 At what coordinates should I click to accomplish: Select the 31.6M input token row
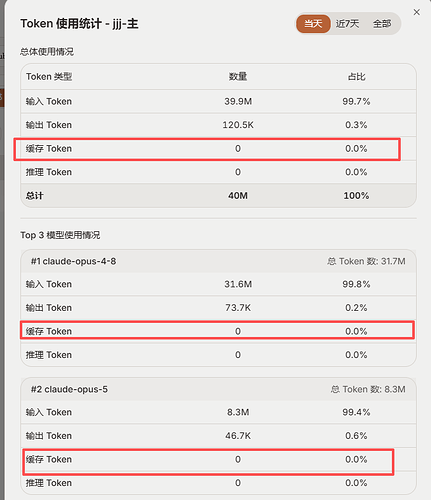click(218, 284)
